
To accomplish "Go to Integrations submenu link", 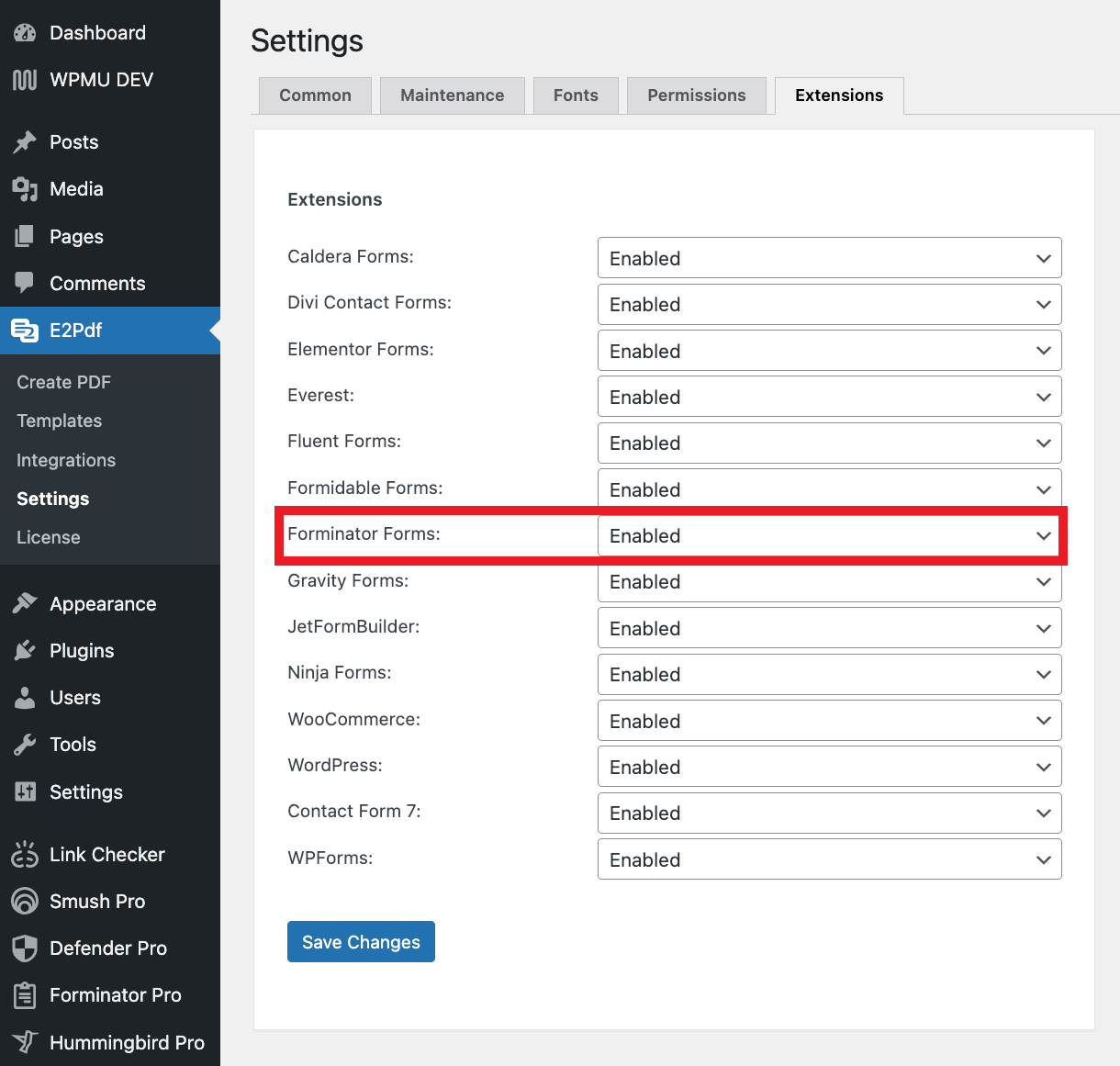I will [x=66, y=460].
